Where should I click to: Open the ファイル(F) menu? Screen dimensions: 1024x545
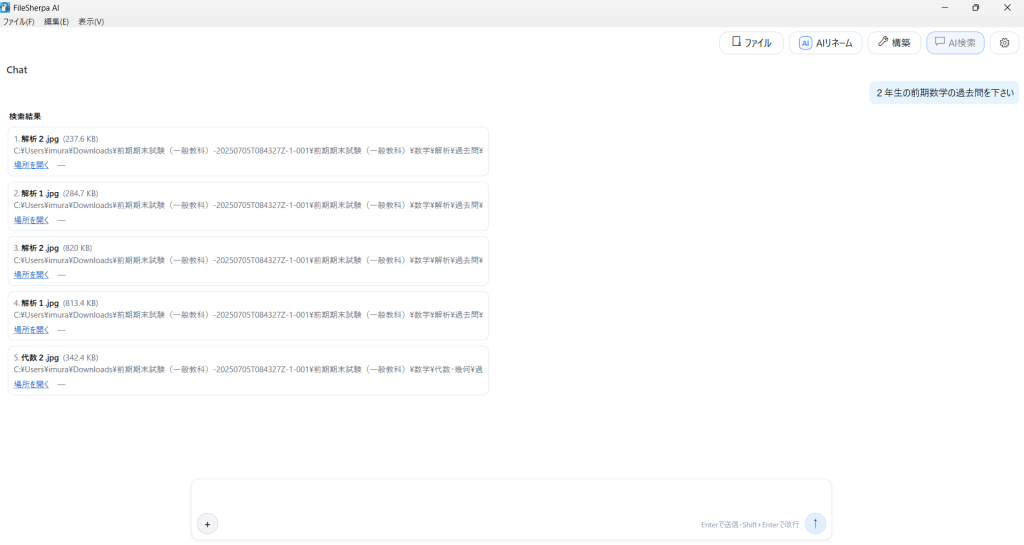[x=18, y=21]
